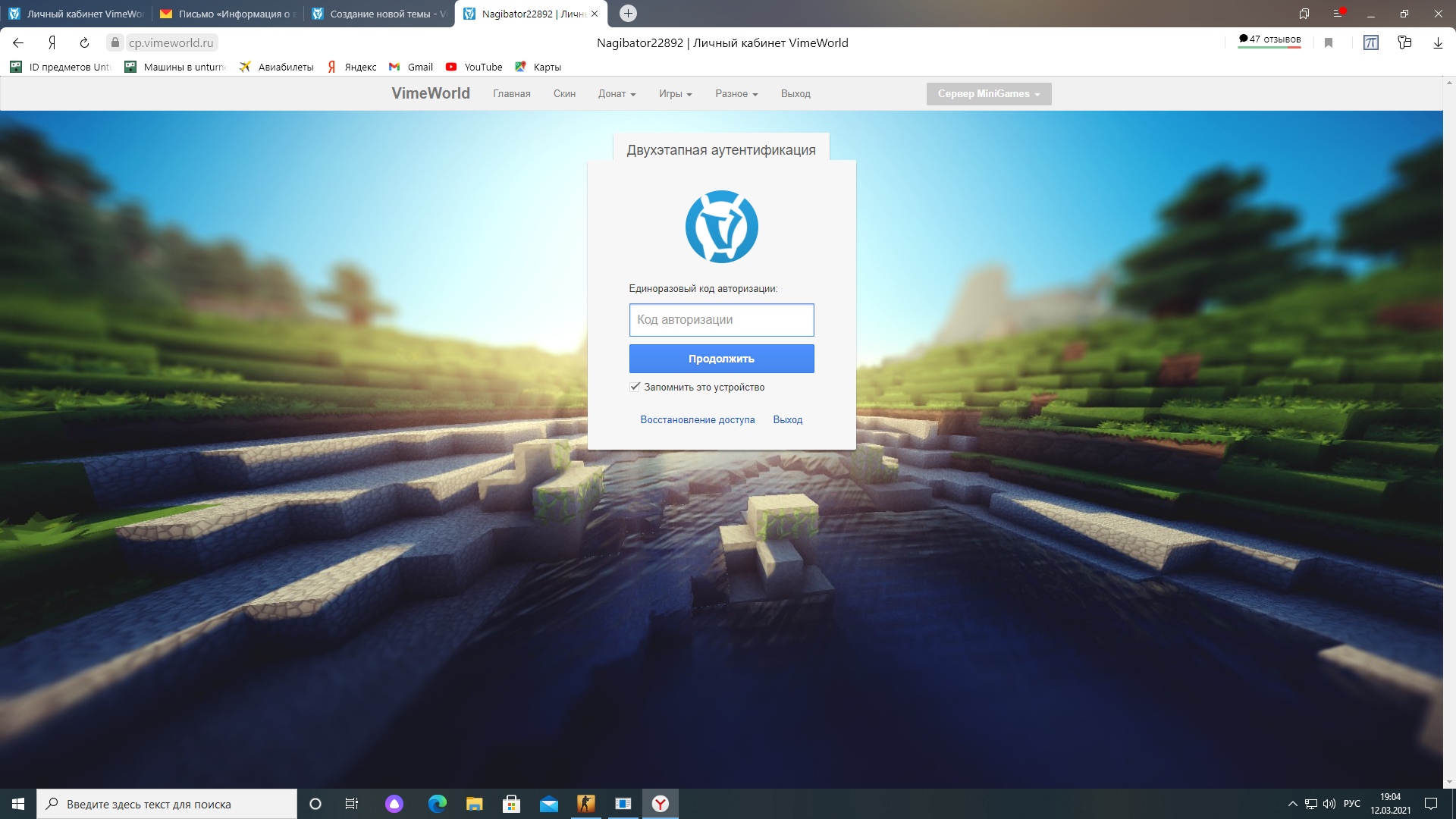
Task: Click Выход menu item
Action: click(x=796, y=94)
